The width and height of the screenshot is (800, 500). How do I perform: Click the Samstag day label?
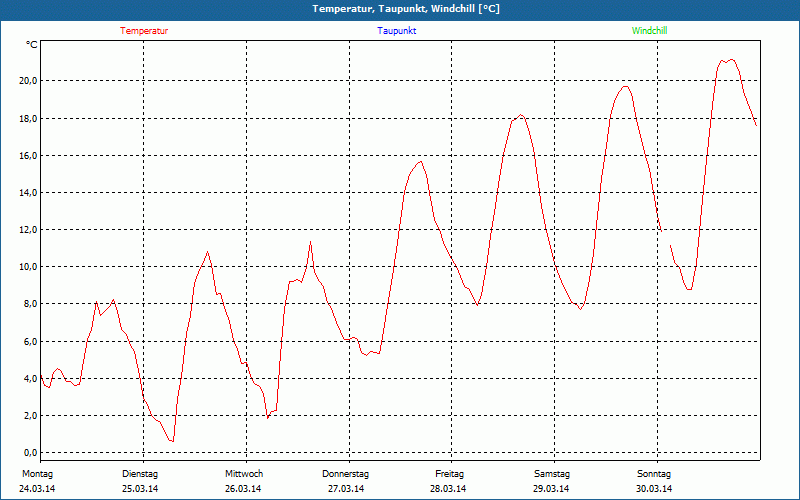coord(552,474)
